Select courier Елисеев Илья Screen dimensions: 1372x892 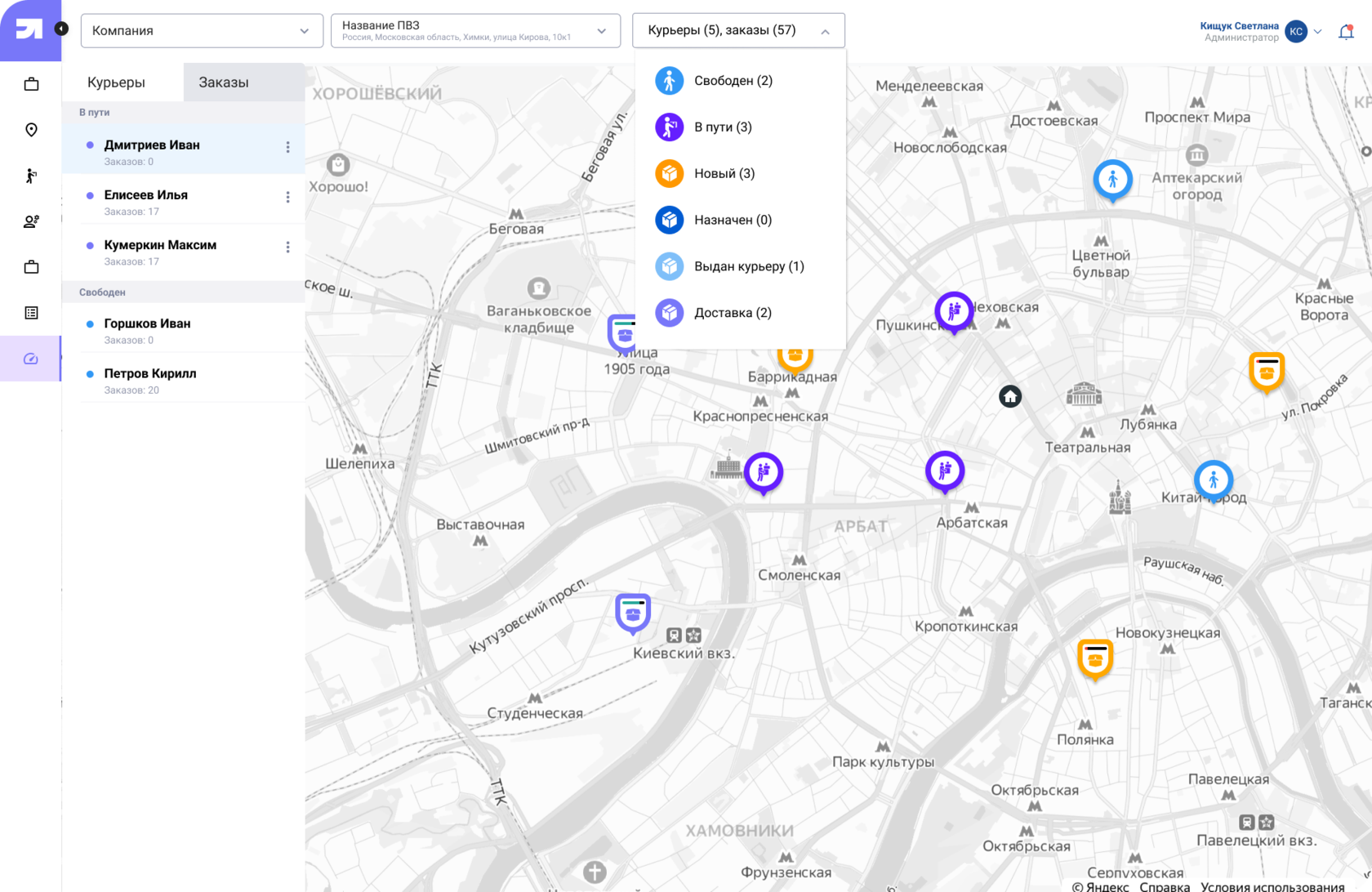click(184, 199)
